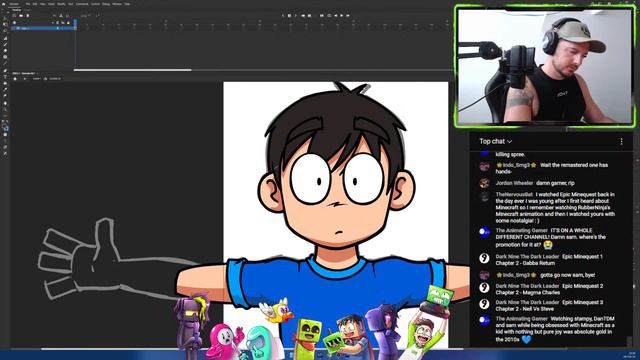Open the chat three-dot options menu
This screenshot has height=360, width=640.
[621, 141]
